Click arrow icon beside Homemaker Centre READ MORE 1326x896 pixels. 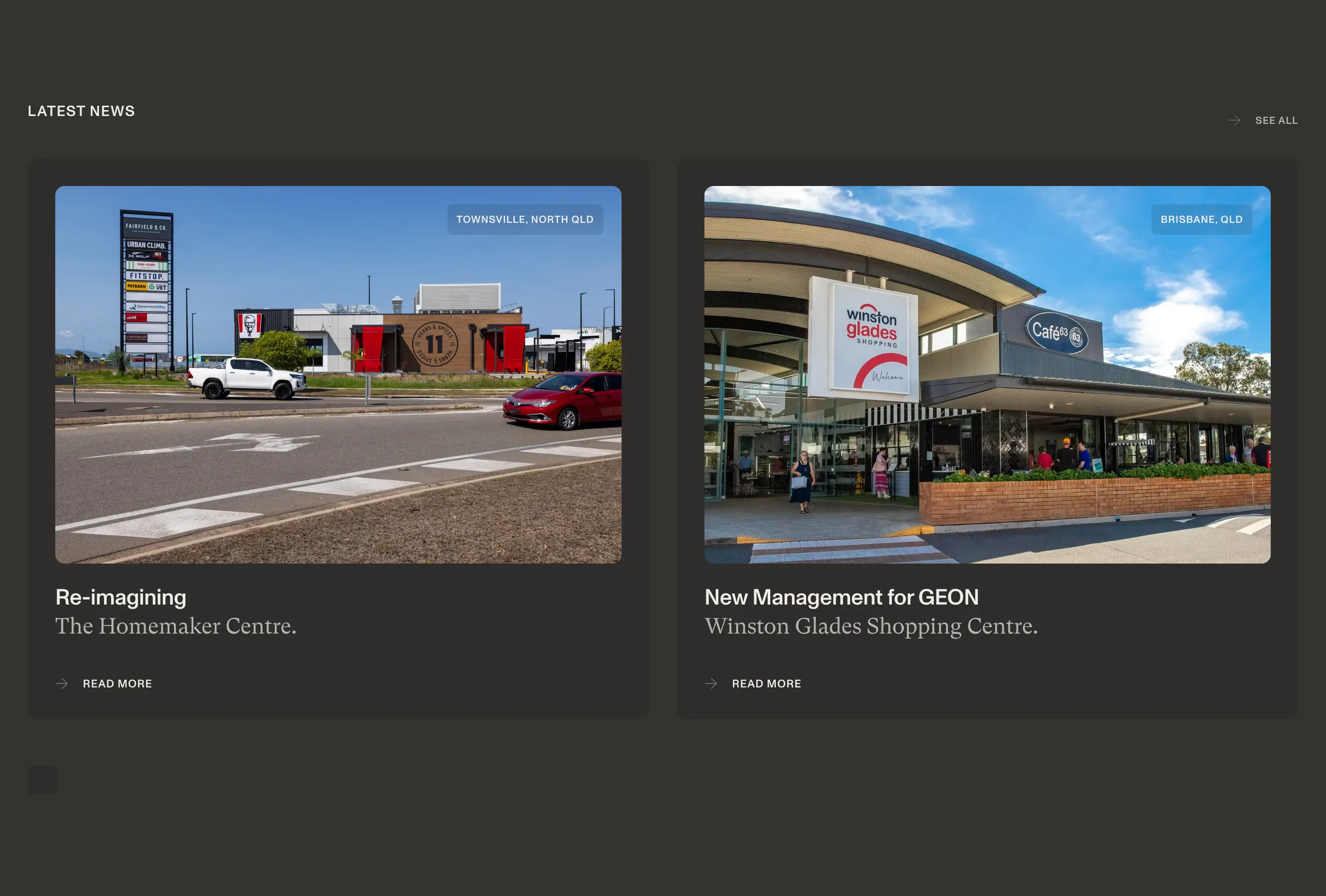[62, 684]
